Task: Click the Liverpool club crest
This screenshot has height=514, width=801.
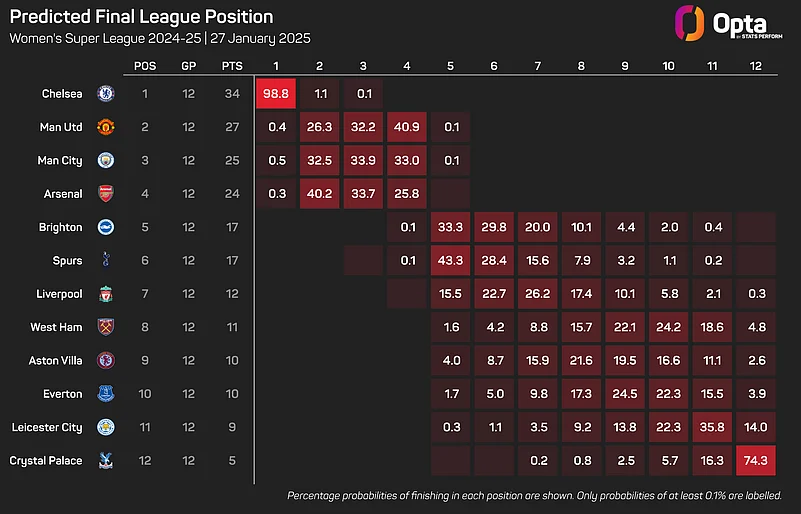Action: 105,294
